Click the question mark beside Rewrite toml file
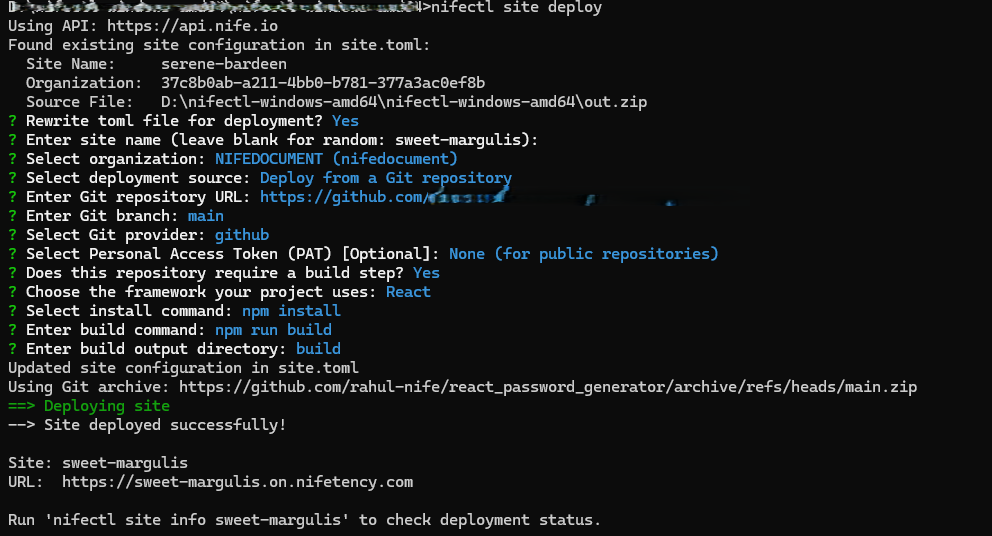 coord(12,121)
